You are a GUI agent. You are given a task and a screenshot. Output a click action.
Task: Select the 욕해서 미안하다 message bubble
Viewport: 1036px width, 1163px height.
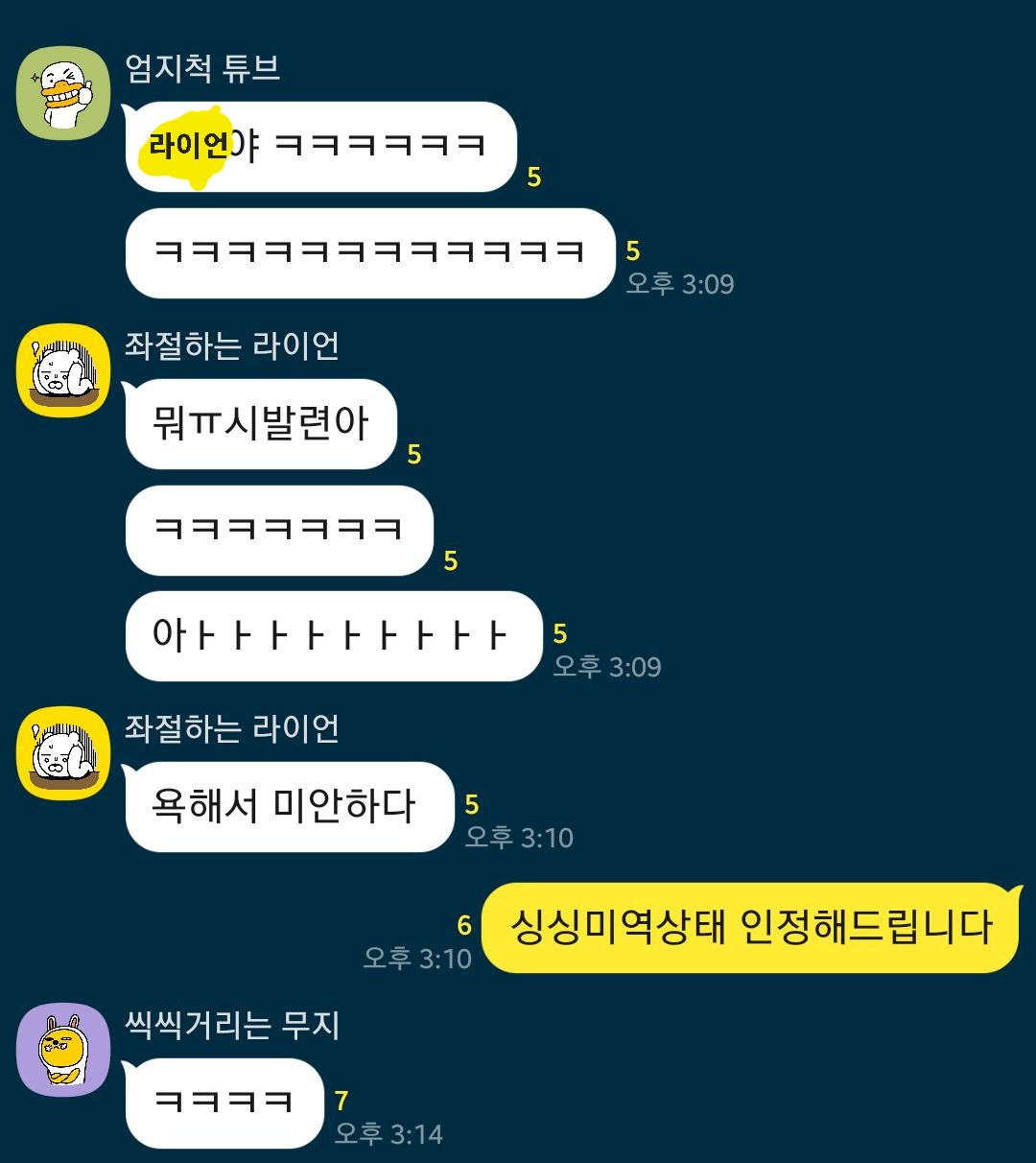(x=289, y=807)
